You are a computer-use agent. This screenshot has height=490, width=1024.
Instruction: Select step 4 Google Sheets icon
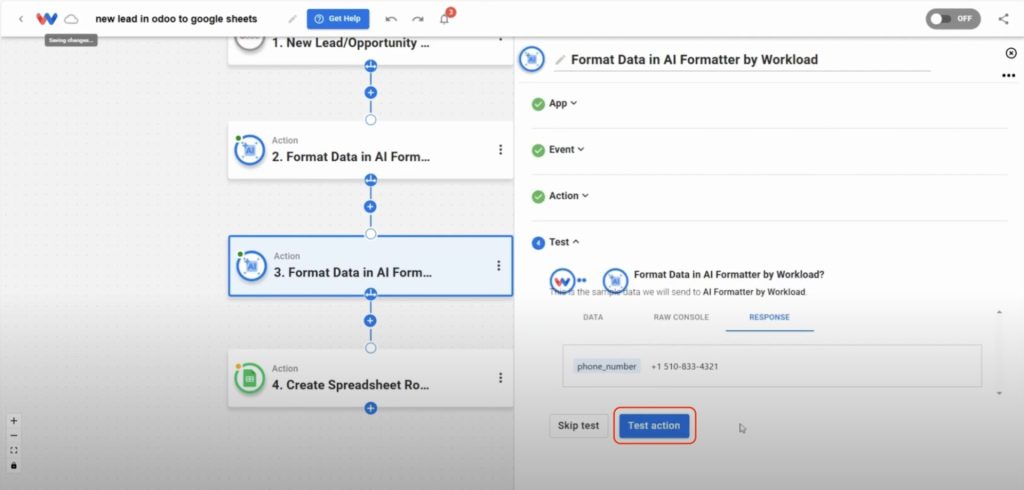pyautogui.click(x=249, y=378)
